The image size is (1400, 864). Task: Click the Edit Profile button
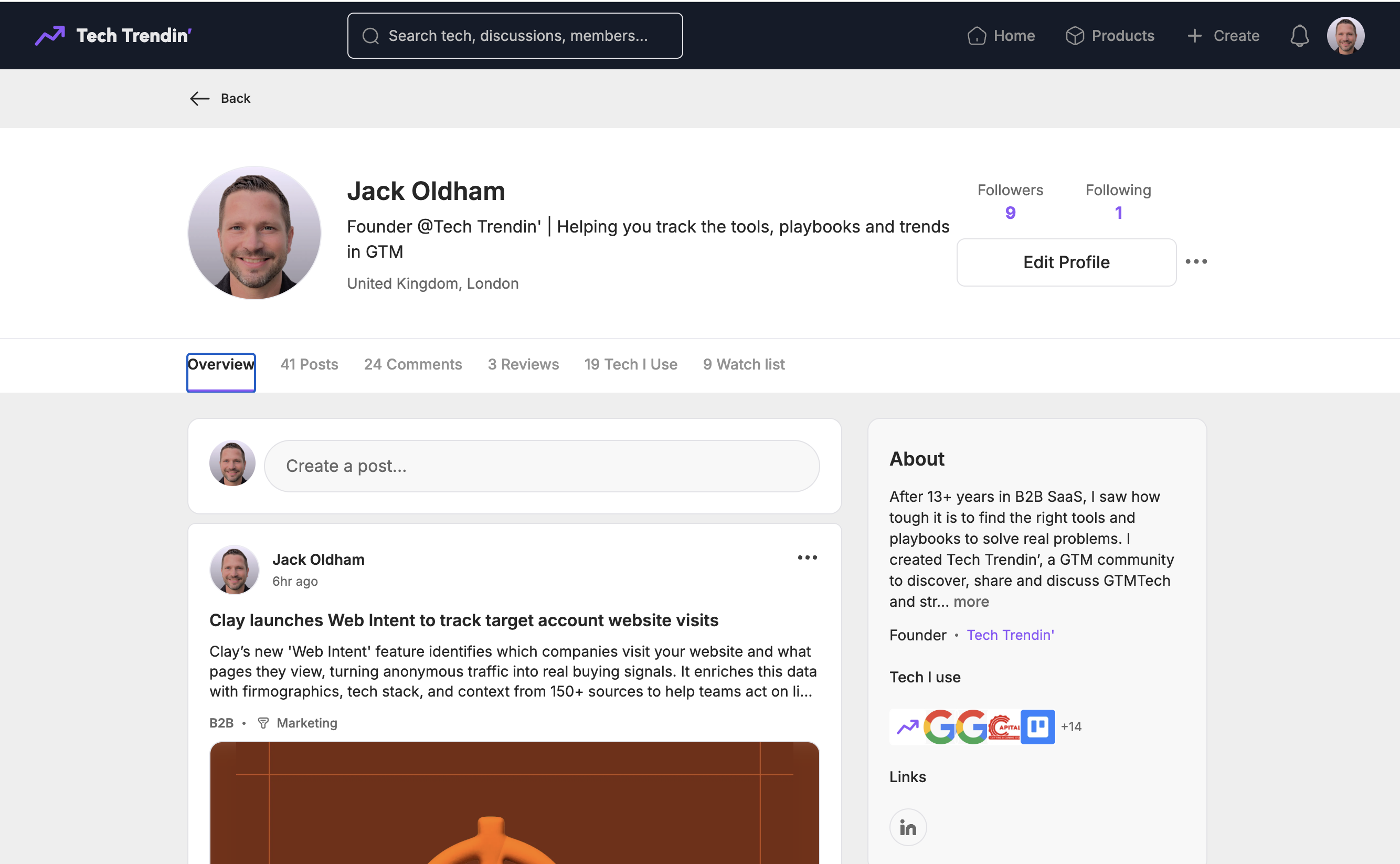pos(1066,262)
